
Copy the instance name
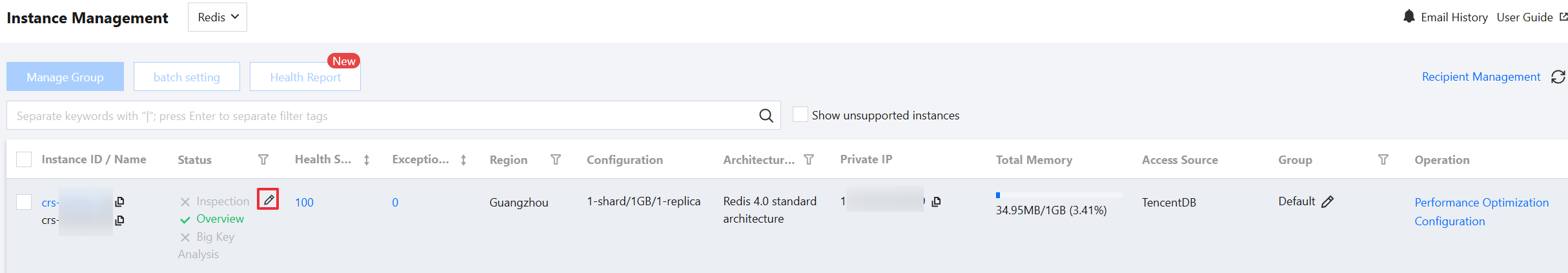[x=119, y=221]
